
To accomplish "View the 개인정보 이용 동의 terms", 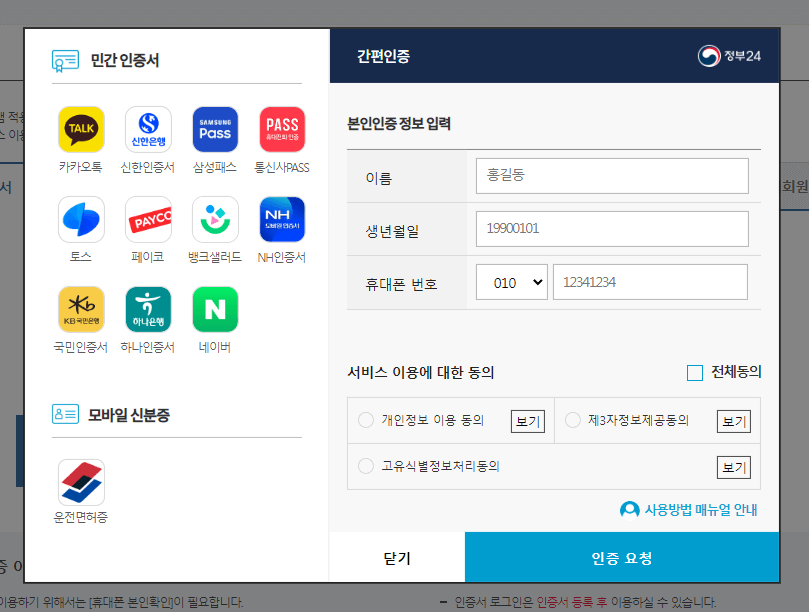I will click(527, 422).
